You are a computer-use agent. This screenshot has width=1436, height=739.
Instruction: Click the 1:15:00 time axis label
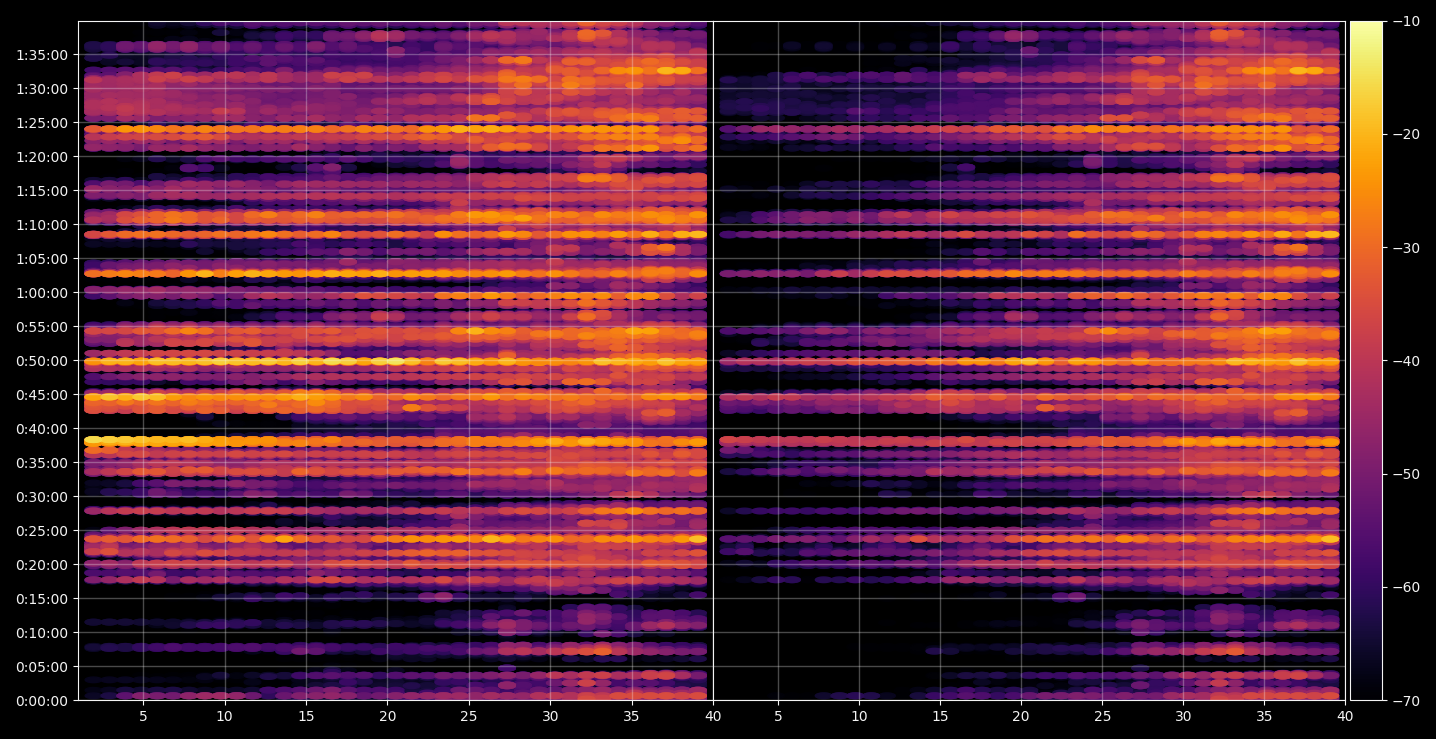[43, 191]
